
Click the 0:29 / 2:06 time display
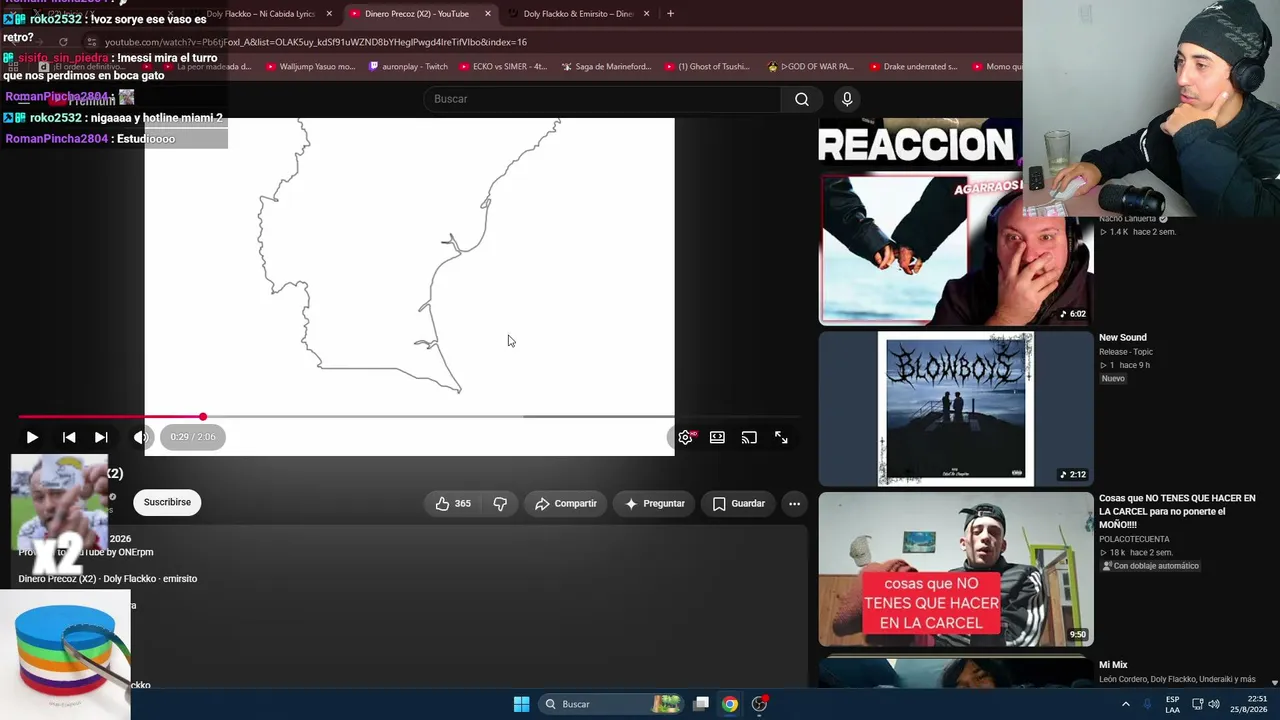[193, 437]
